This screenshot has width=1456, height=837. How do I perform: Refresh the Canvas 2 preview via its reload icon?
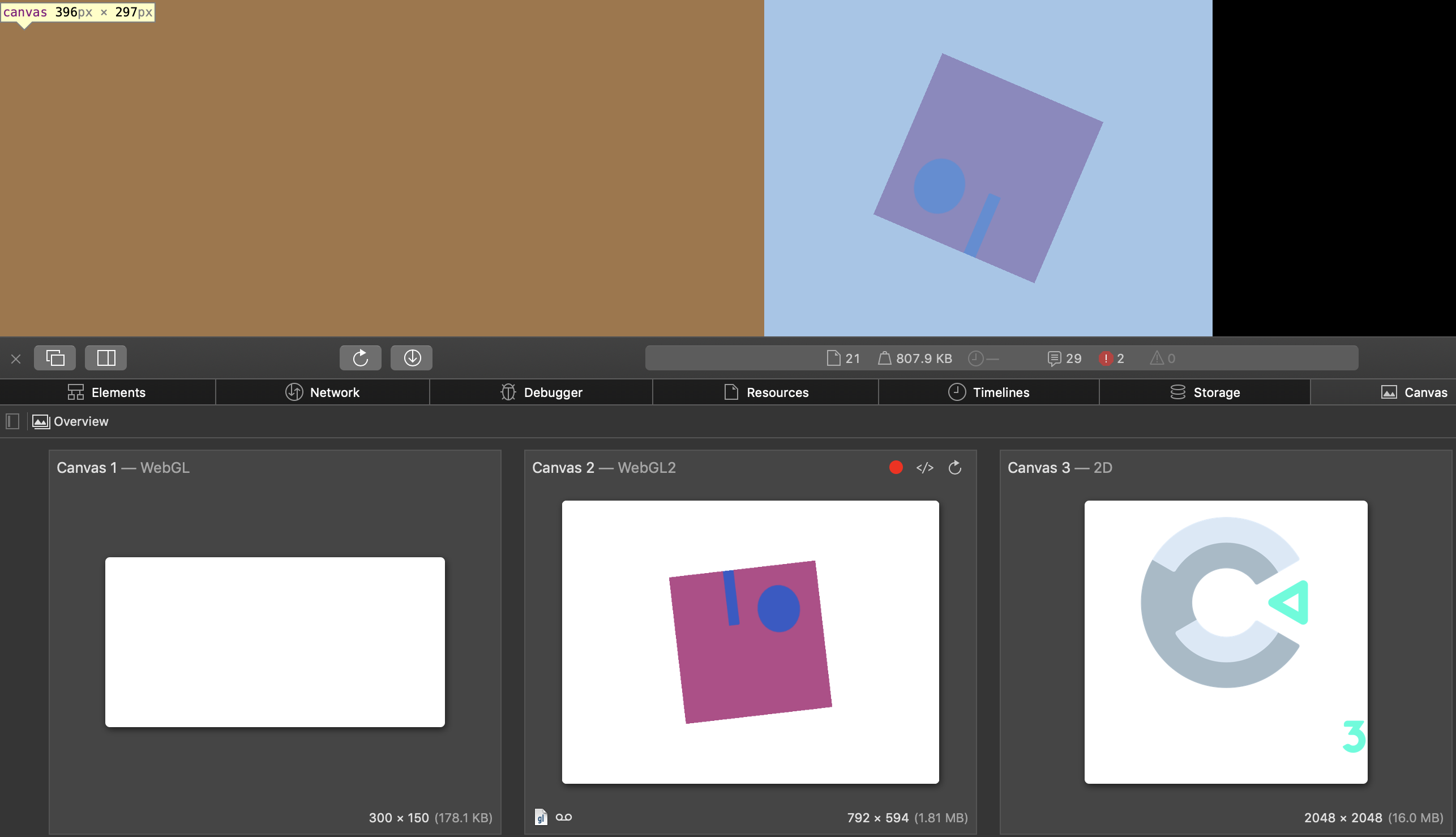coord(955,467)
